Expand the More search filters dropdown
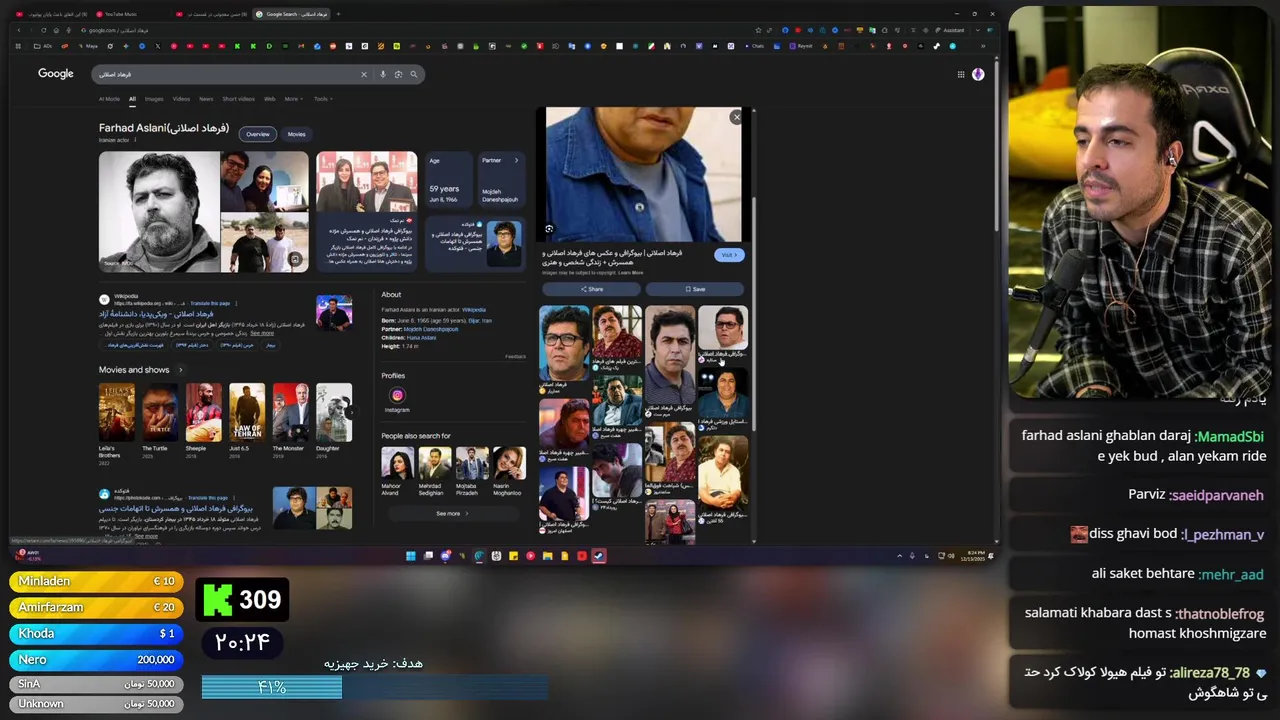The image size is (1280, 720). pyautogui.click(x=292, y=99)
